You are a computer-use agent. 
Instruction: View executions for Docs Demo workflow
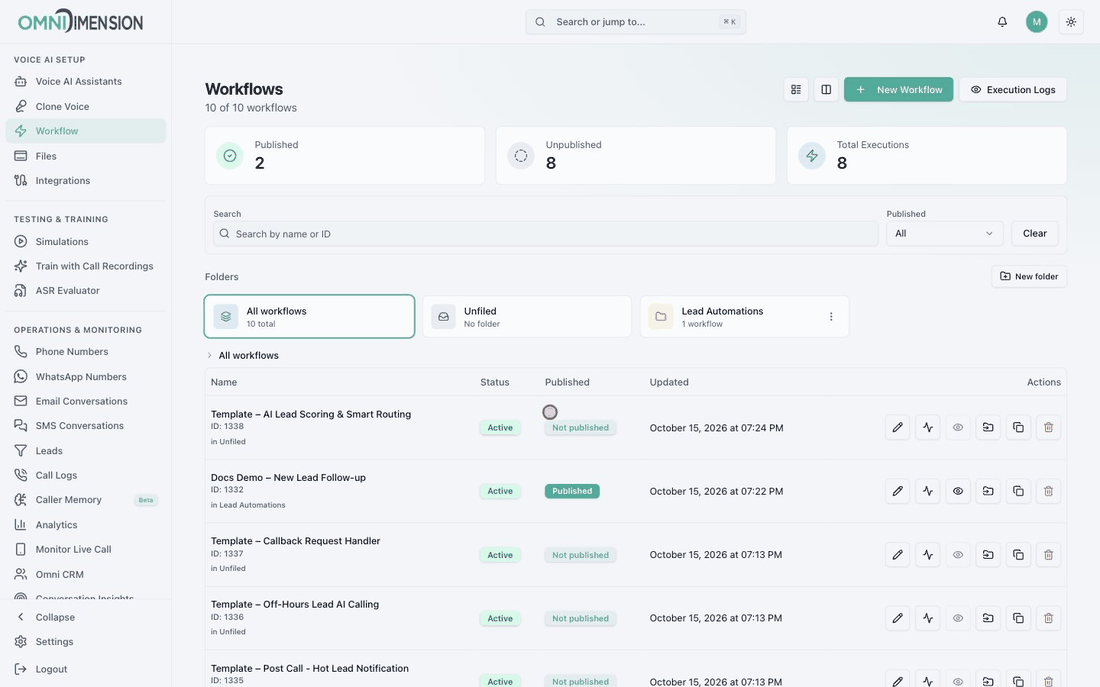pyautogui.click(x=927, y=491)
